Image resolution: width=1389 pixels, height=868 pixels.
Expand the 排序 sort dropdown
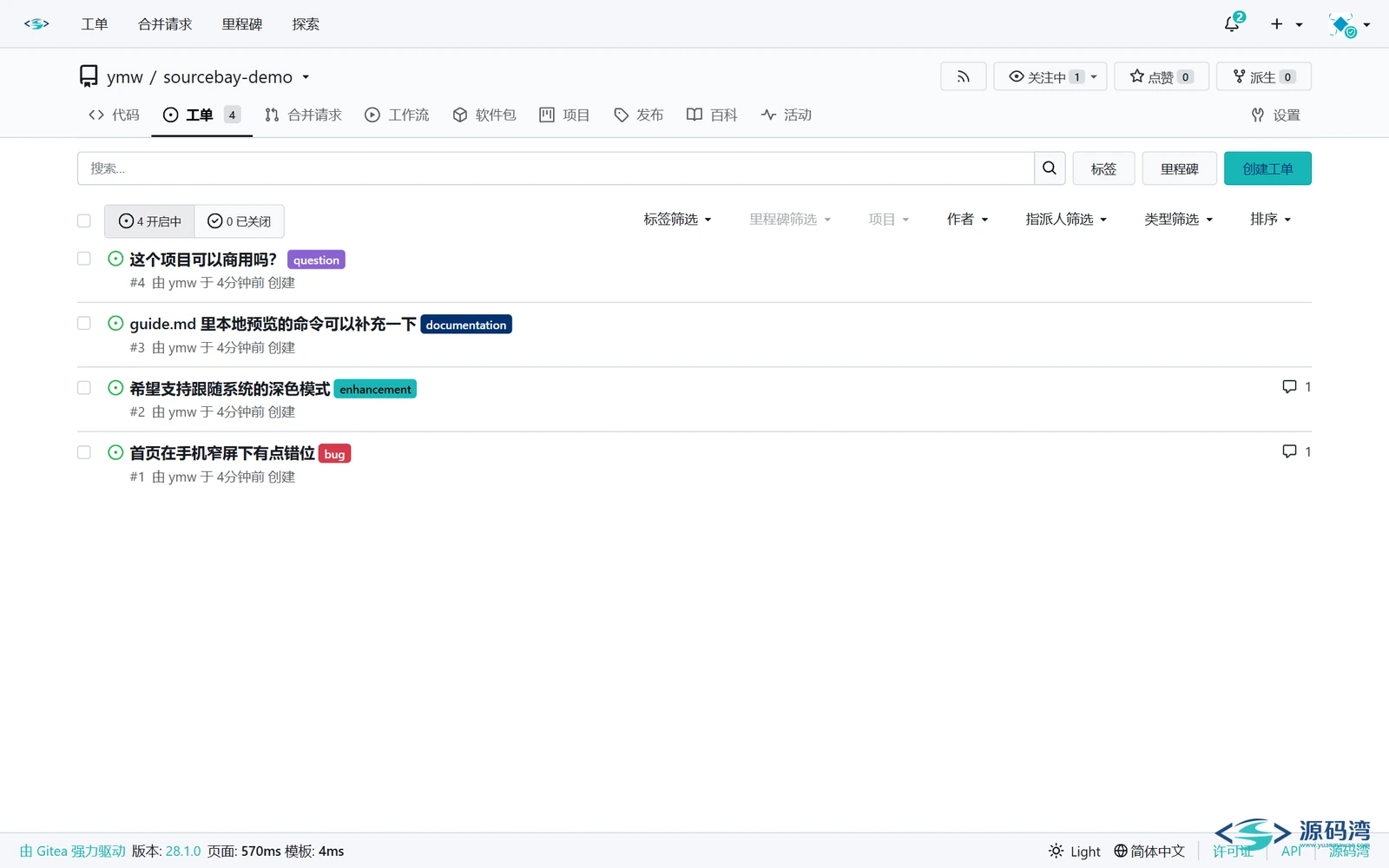(x=1271, y=220)
